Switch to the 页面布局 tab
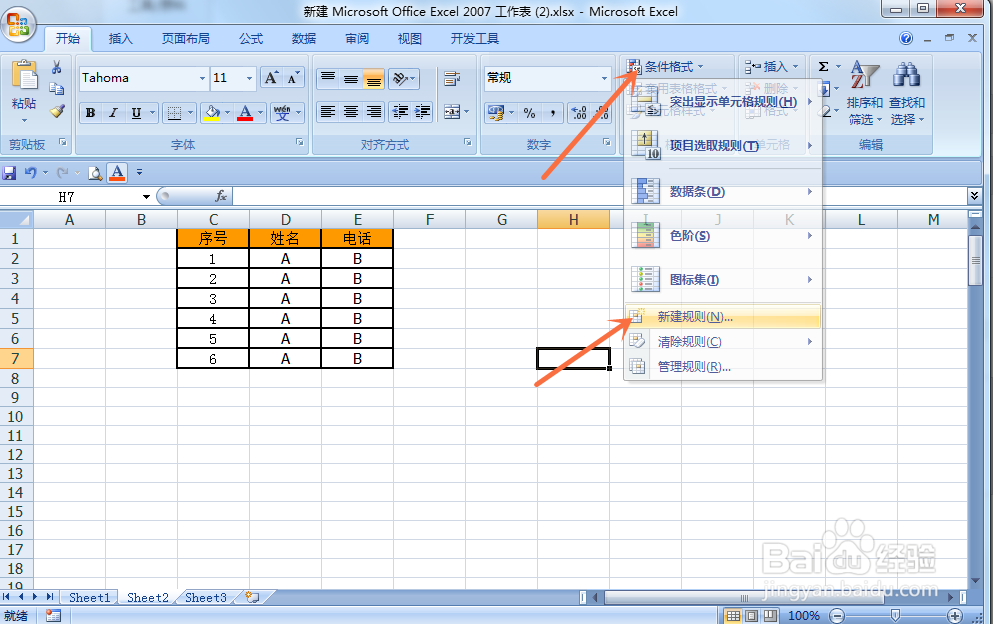 click(186, 39)
